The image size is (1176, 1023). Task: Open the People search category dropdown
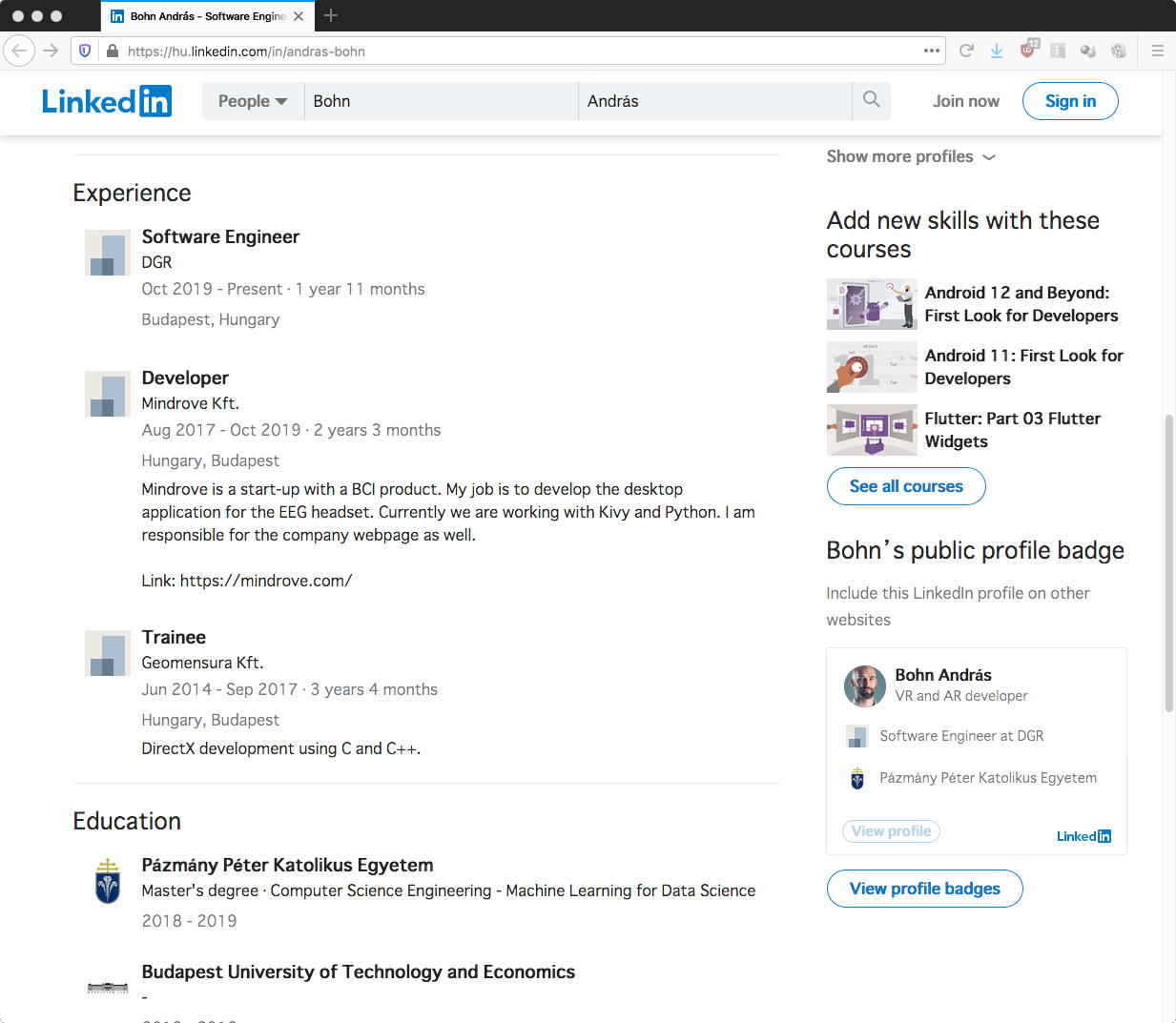(253, 101)
